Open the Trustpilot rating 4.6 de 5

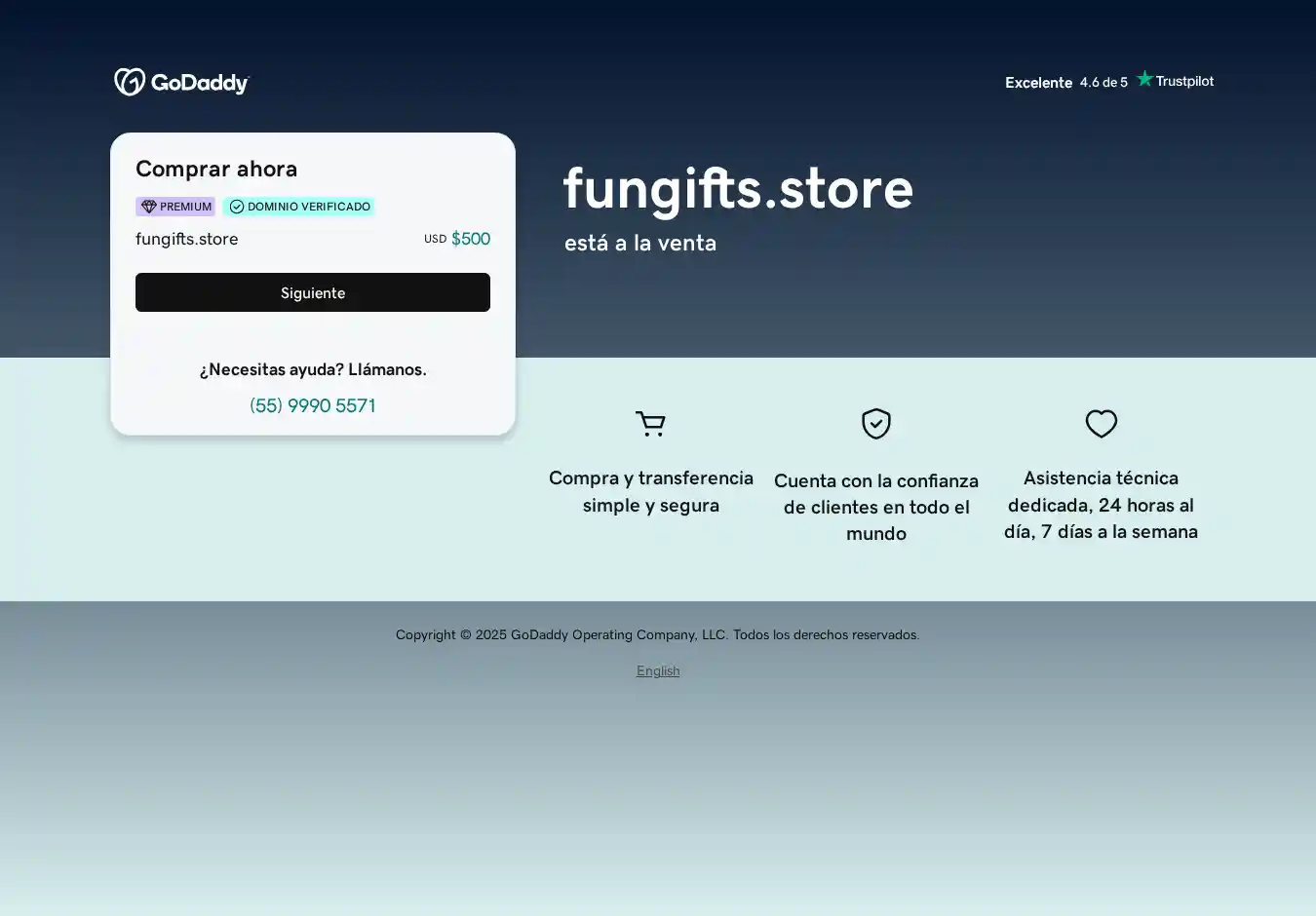tap(1103, 83)
